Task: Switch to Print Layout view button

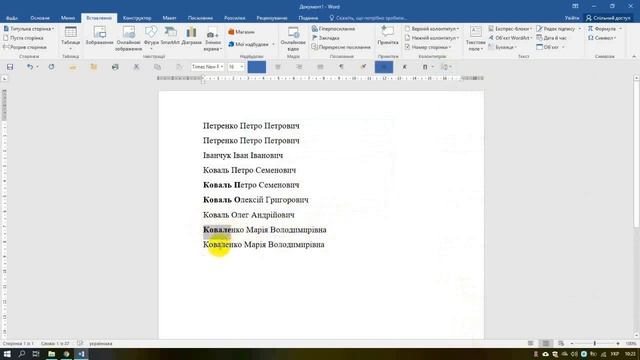Action: coord(546,344)
